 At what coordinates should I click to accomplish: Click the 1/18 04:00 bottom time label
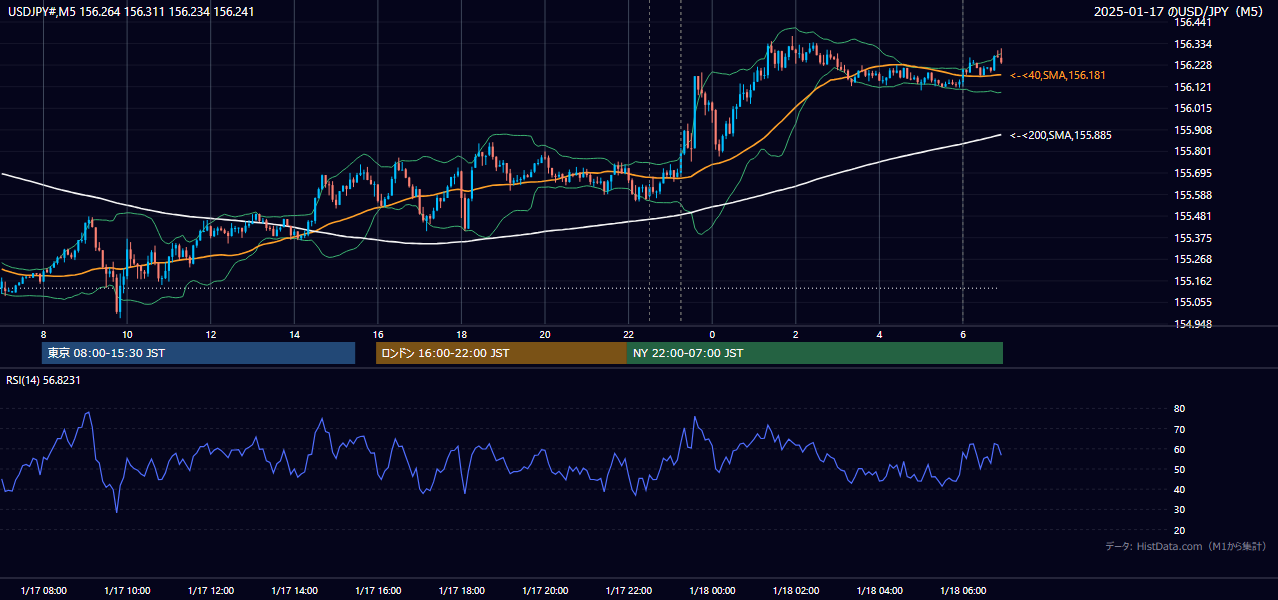pos(879,591)
